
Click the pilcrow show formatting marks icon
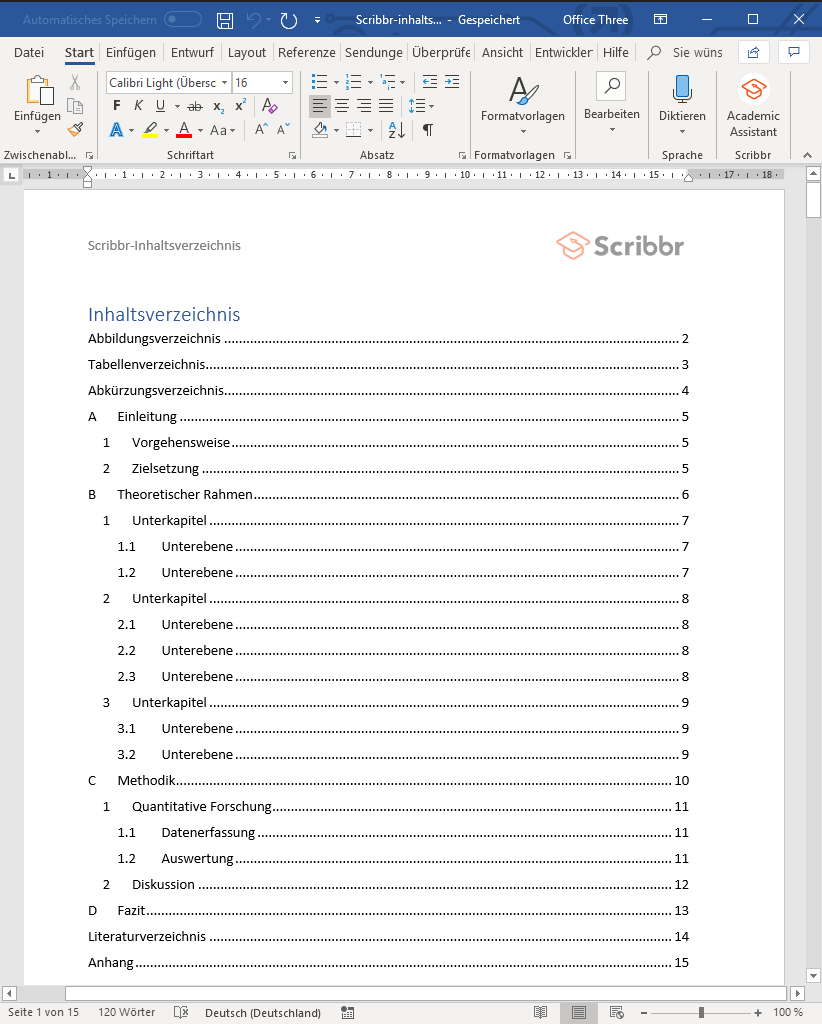point(428,130)
